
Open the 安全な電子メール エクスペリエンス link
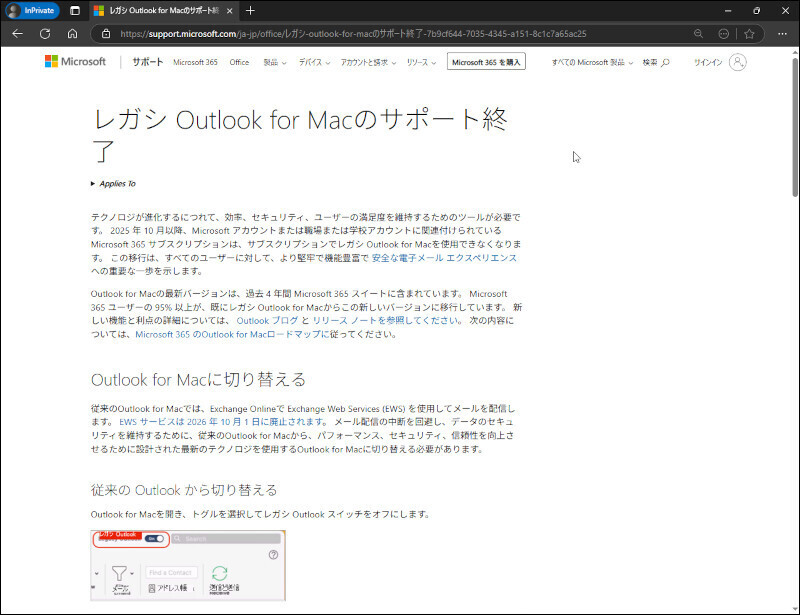(444, 258)
